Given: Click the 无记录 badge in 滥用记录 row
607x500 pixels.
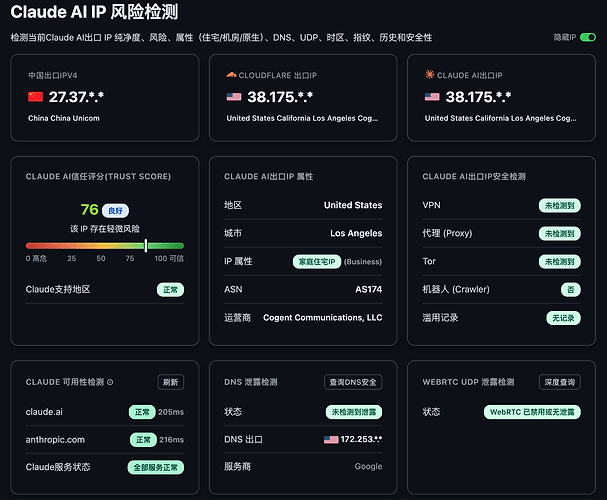Looking at the screenshot, I should pyautogui.click(x=563, y=318).
